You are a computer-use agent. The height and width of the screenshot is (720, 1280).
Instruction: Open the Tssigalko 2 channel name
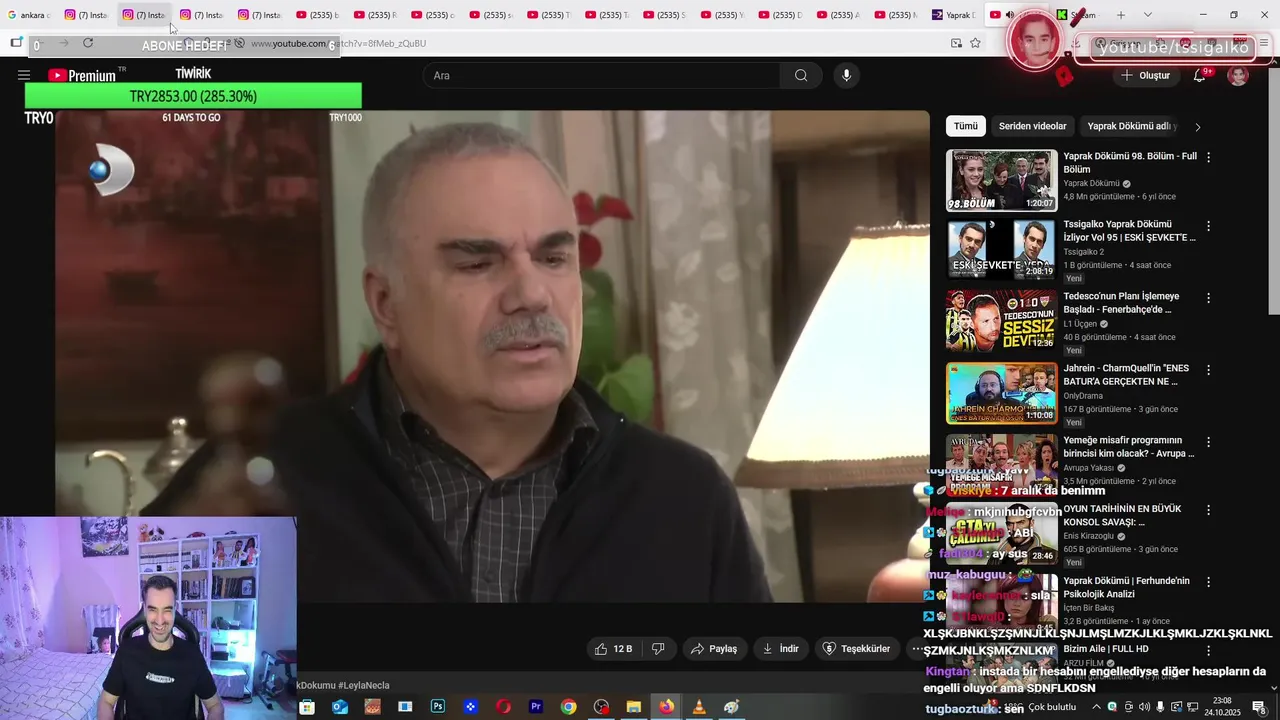click(1084, 252)
